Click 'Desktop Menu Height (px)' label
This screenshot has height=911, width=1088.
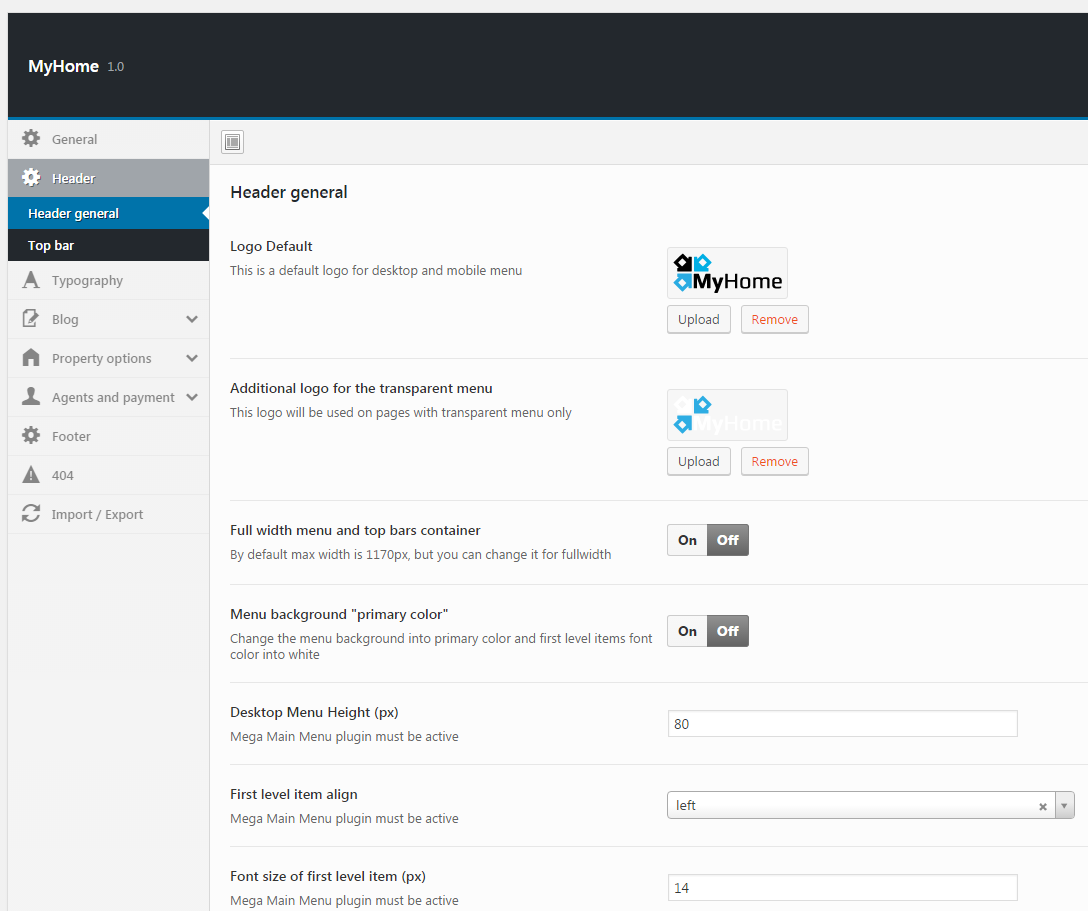point(314,713)
